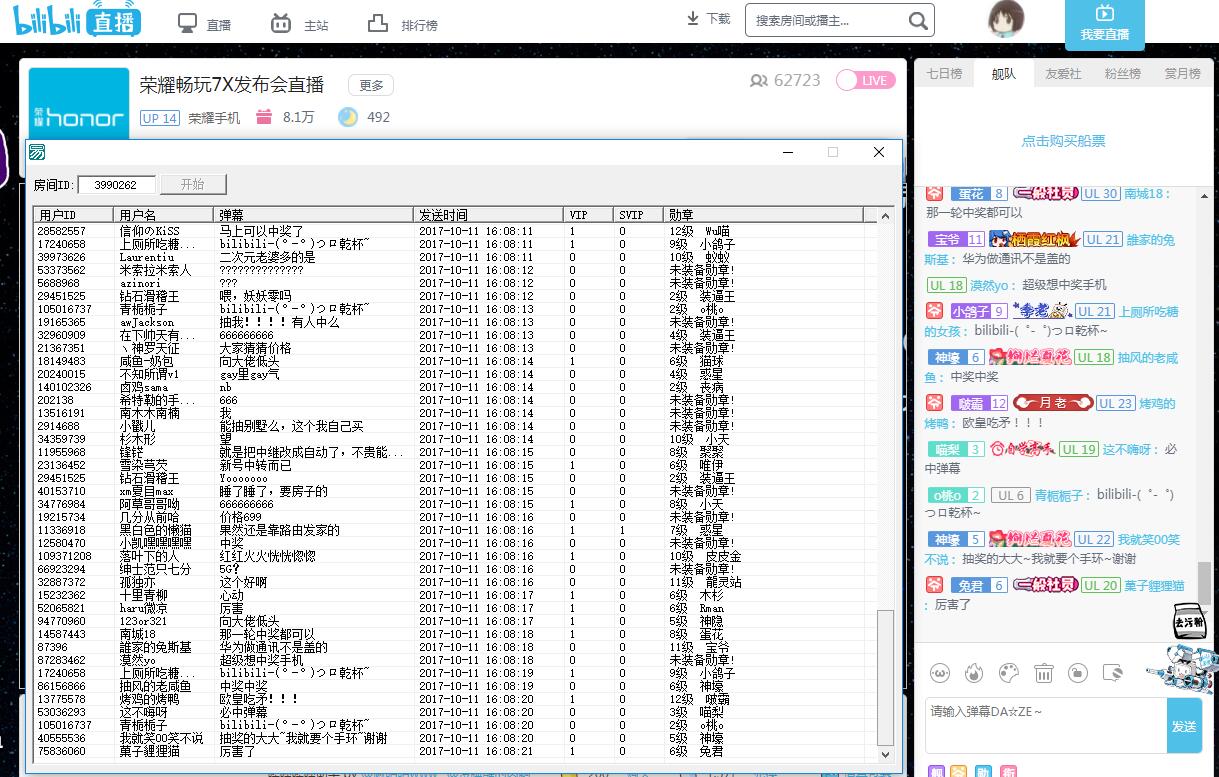
Task: Click the 点击购买船票 link
Action: tap(1063, 141)
